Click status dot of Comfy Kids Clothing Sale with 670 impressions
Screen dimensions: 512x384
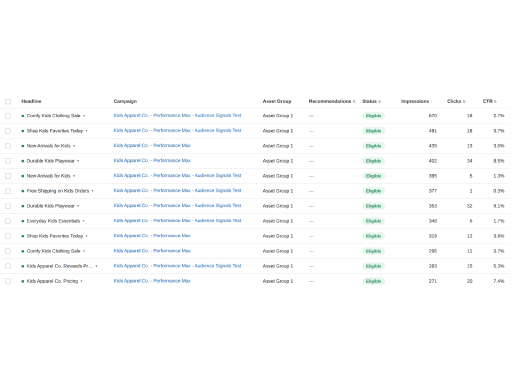tap(23, 116)
